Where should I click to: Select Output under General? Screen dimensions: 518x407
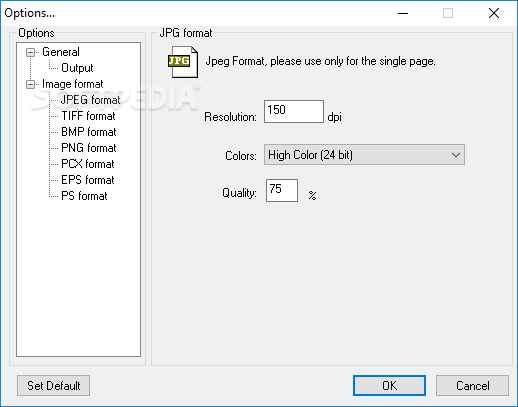pyautogui.click(x=77, y=68)
